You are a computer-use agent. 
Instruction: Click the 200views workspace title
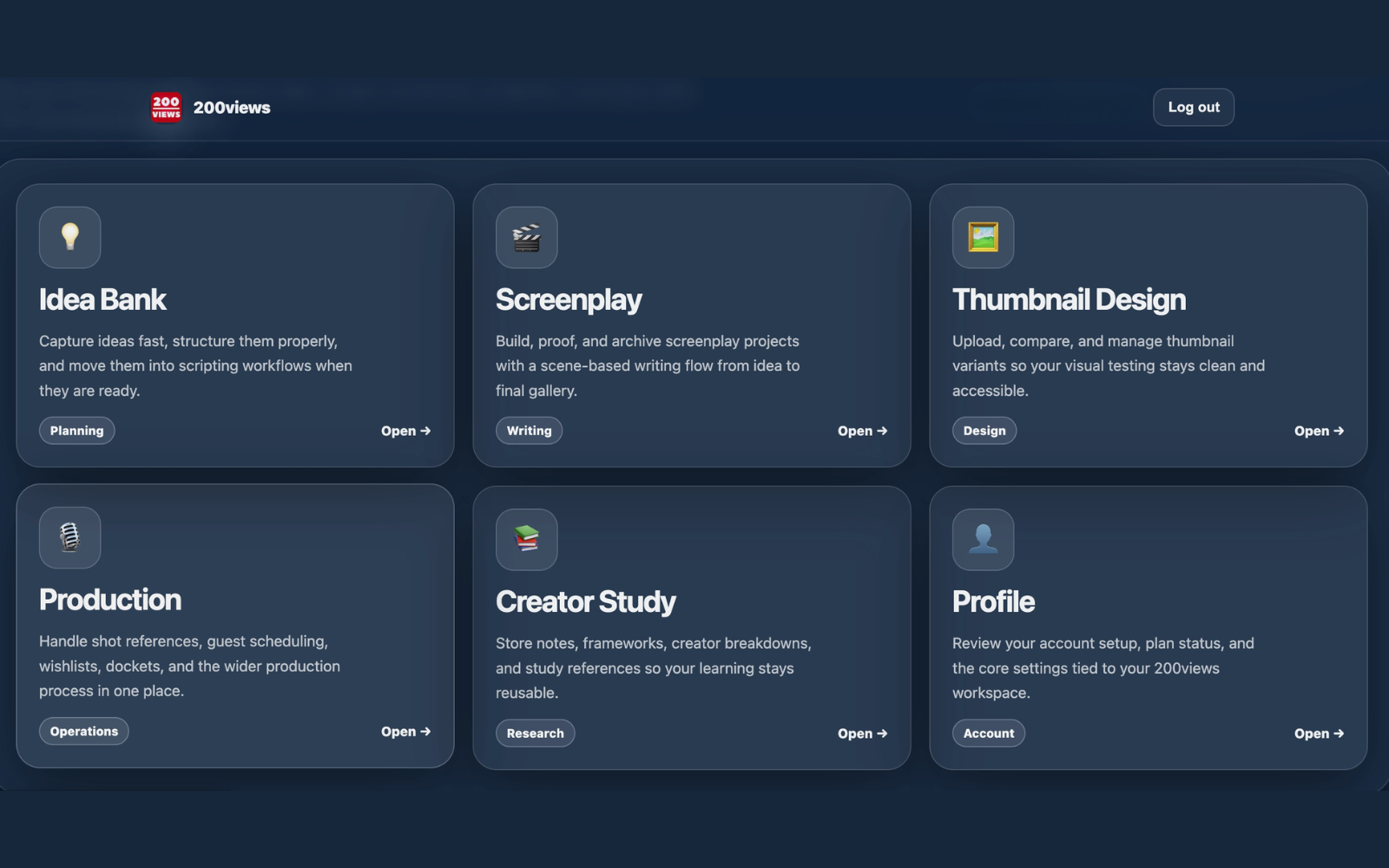pos(233,107)
